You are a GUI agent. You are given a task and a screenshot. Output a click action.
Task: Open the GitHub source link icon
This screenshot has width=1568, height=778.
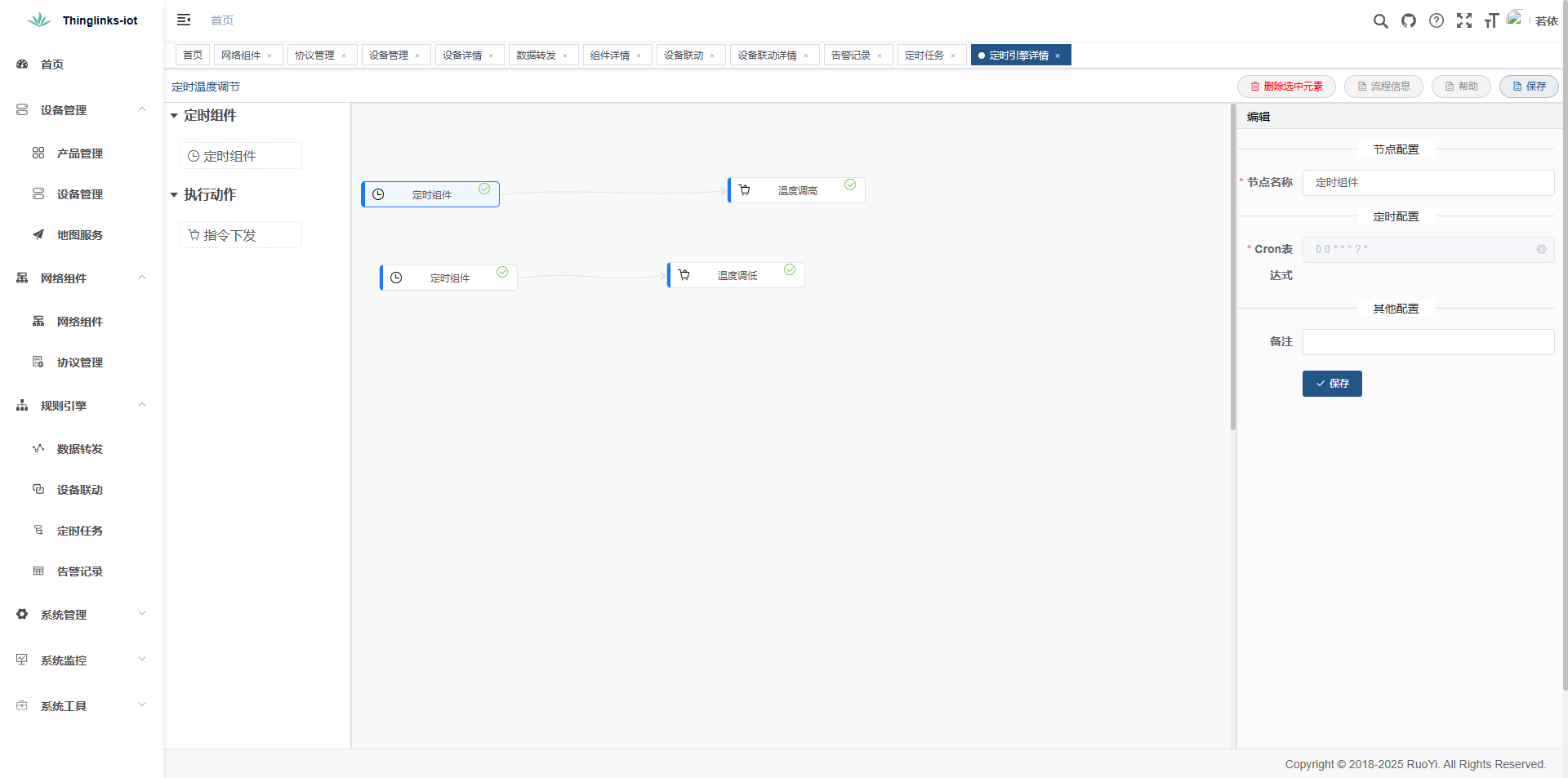click(x=1409, y=21)
